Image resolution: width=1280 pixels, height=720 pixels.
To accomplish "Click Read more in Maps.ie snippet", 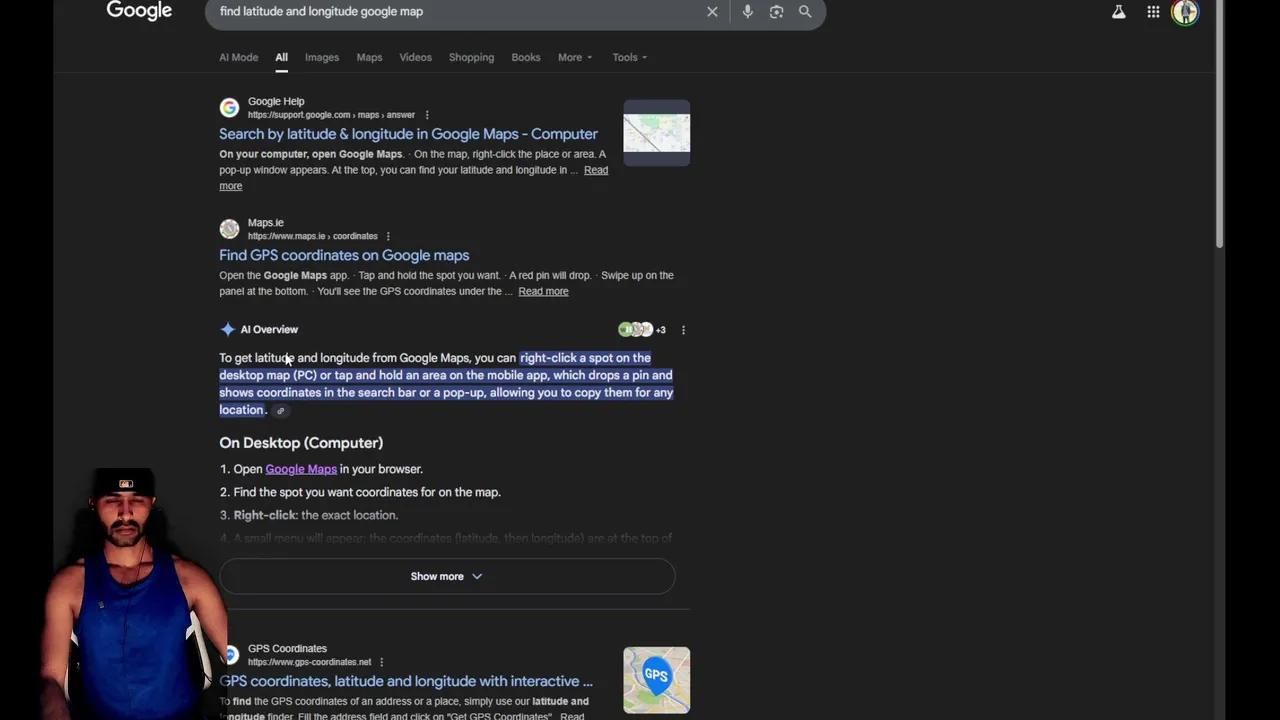I will [543, 291].
